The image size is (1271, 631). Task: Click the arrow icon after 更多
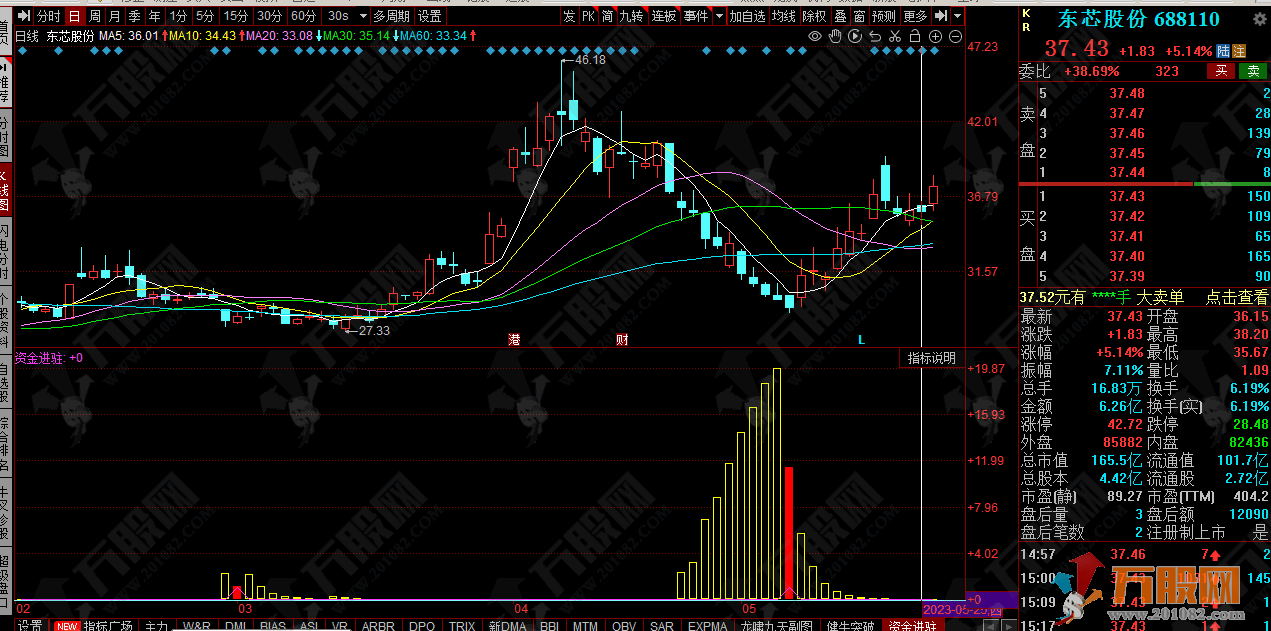coord(940,16)
